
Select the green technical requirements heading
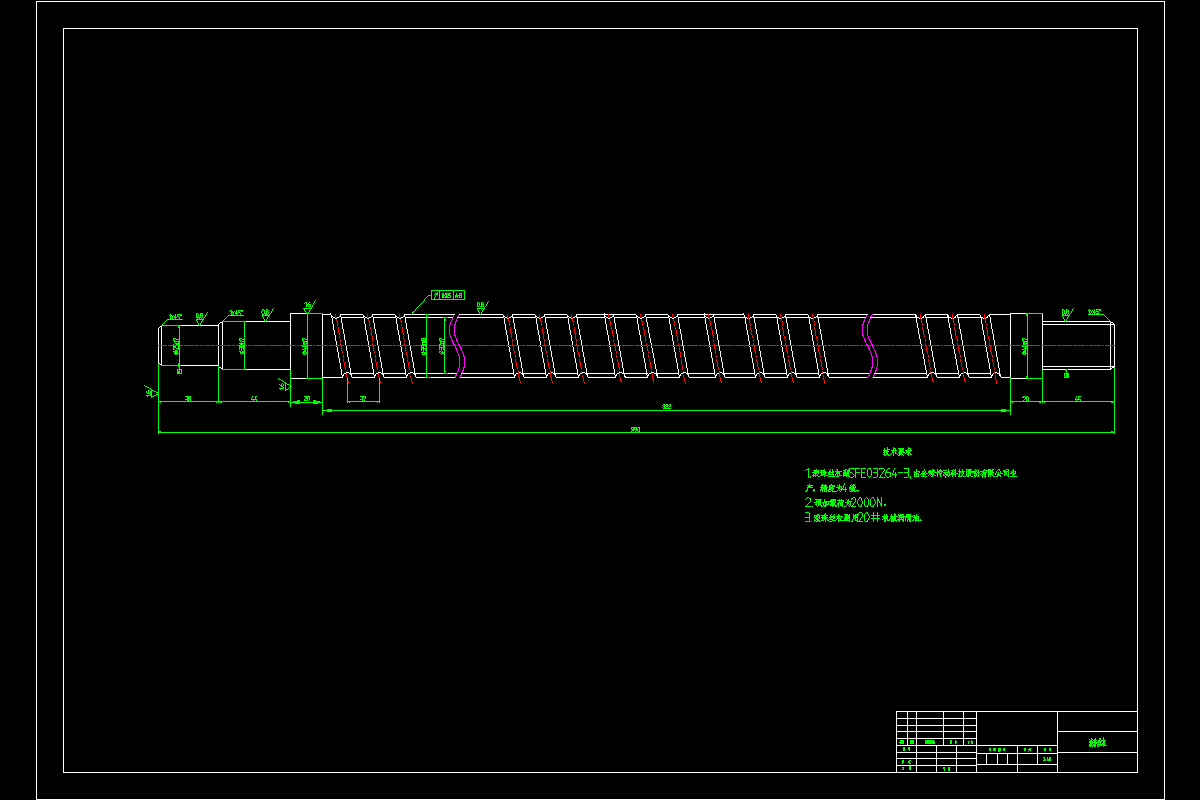point(896,452)
